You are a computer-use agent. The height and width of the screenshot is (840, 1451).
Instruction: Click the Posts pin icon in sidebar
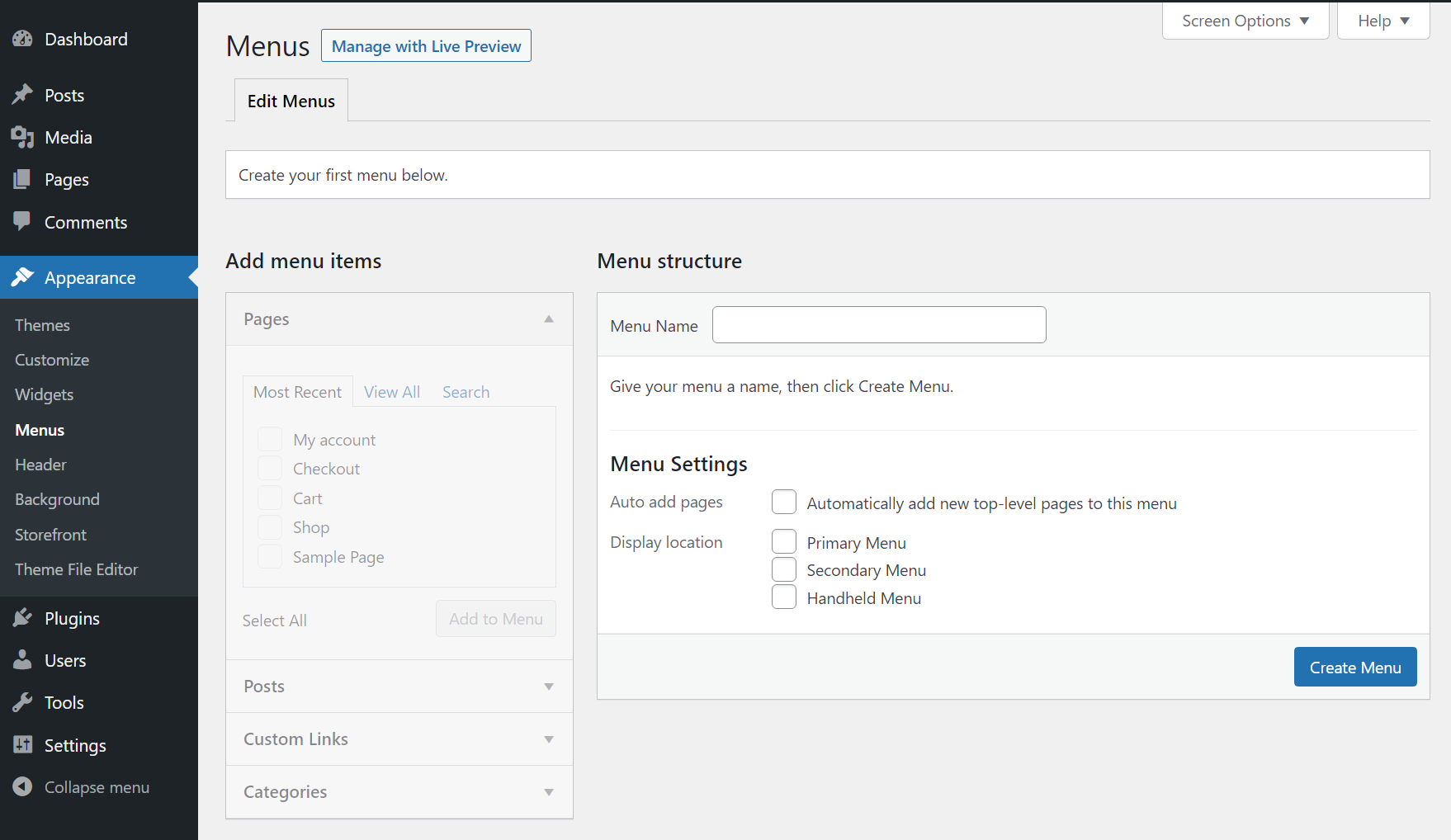tap(22, 94)
